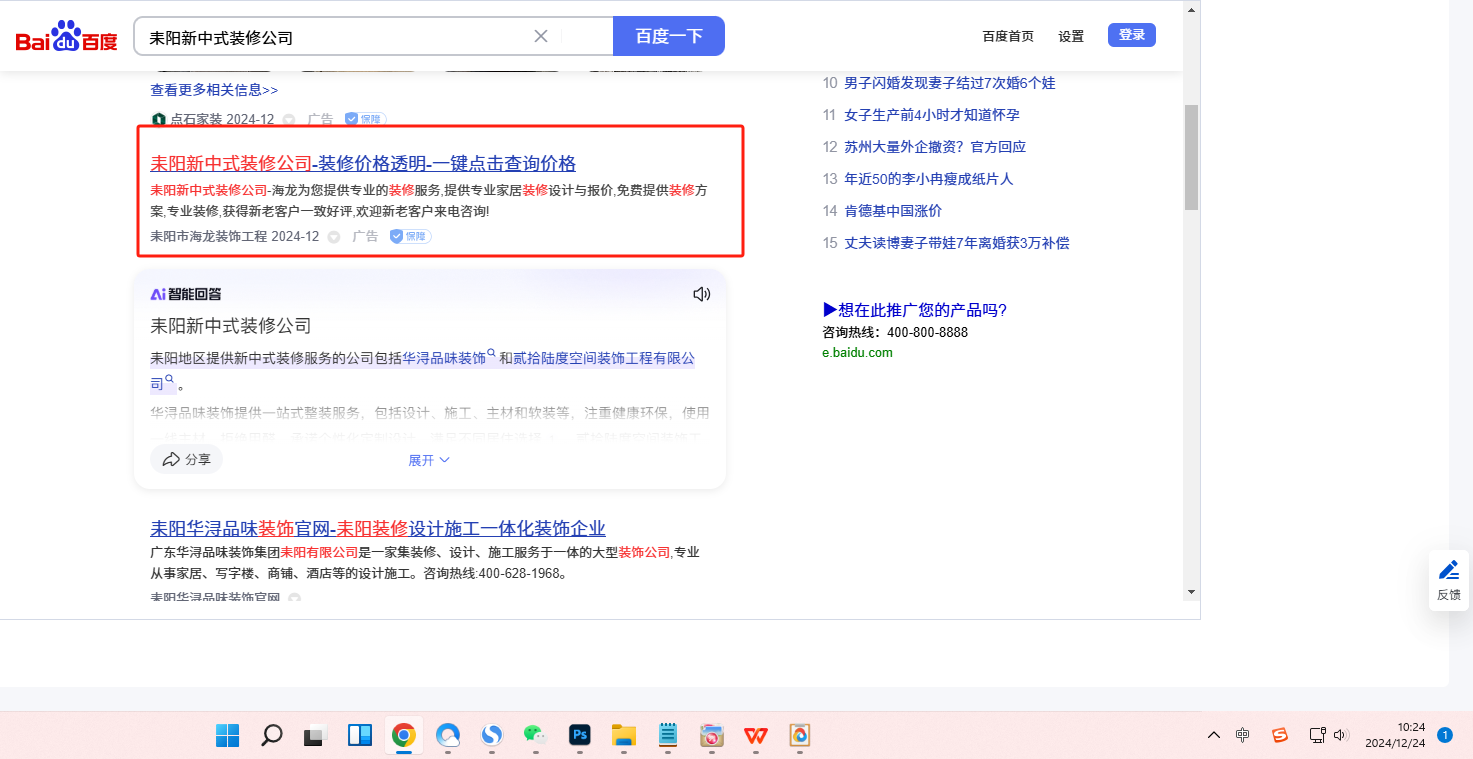Click the page's vertical scrollbar thumb
Screen dimensions: 1473x759
coord(1191,155)
